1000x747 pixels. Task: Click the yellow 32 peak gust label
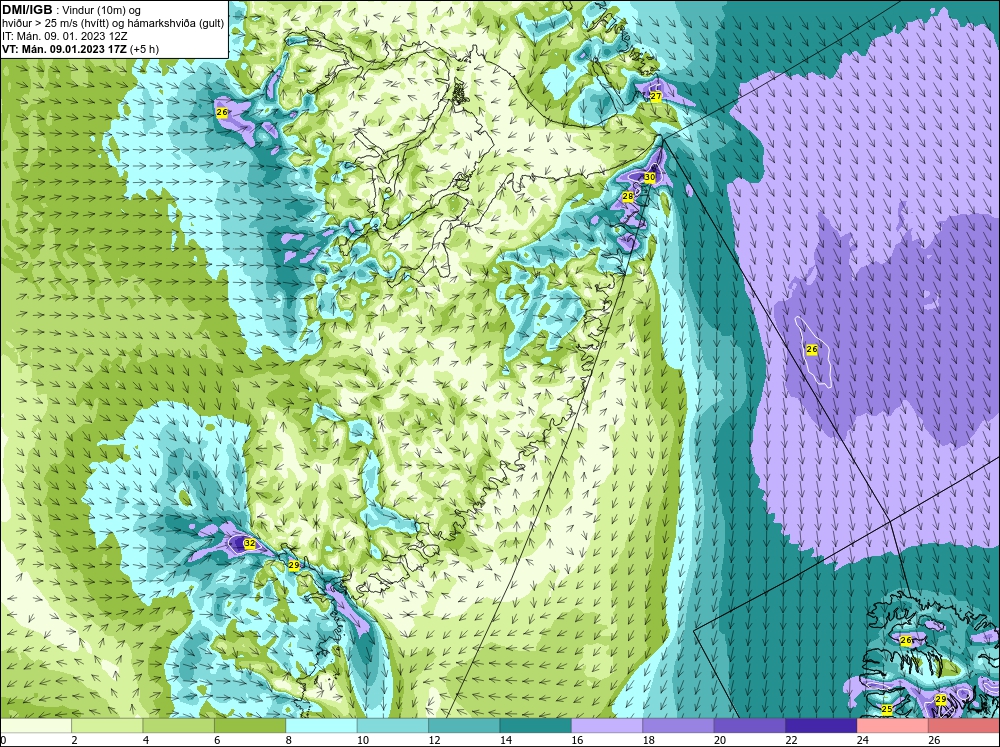point(250,544)
